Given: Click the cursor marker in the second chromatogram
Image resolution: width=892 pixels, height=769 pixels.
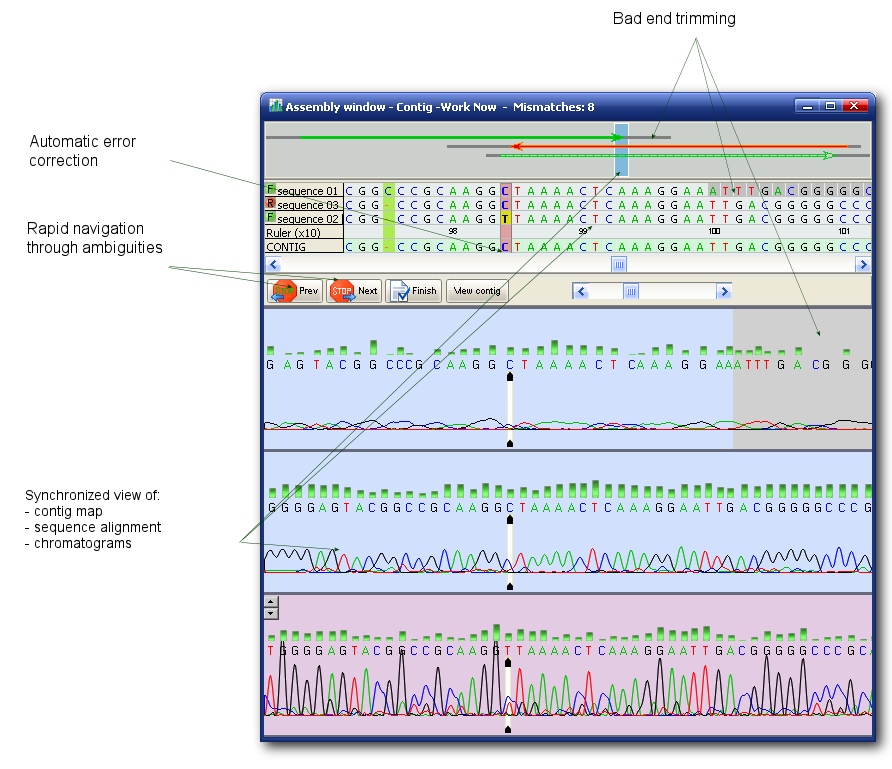Looking at the screenshot, I should pos(510,553).
